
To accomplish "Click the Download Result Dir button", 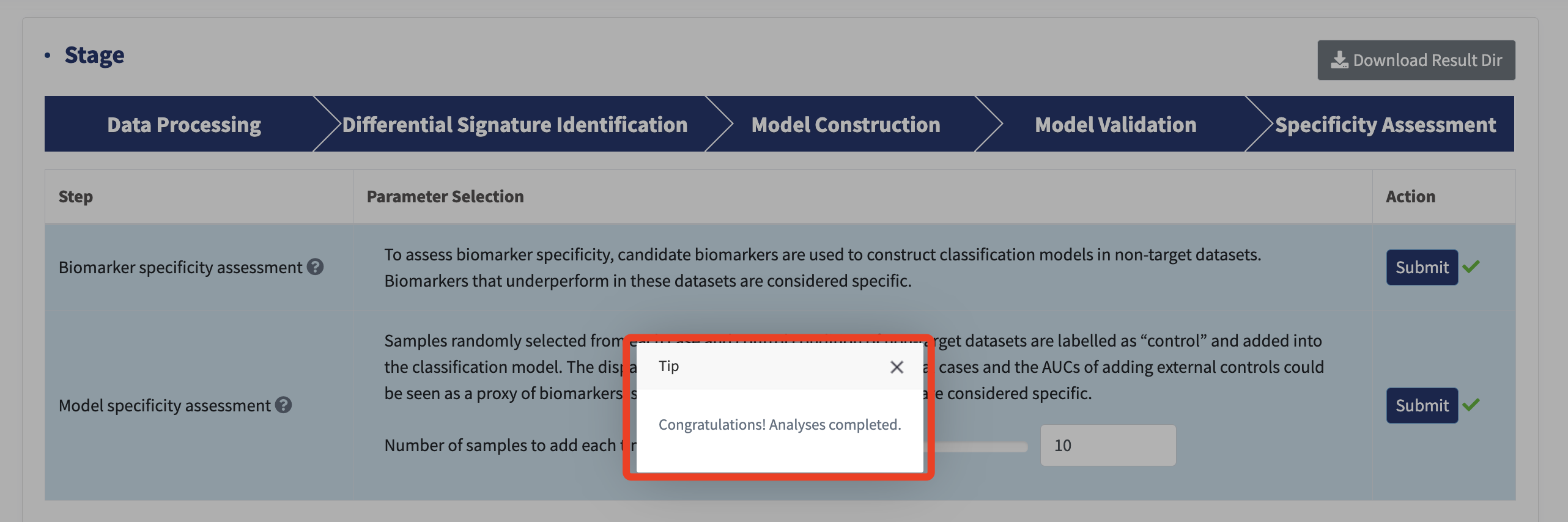I will (1416, 60).
